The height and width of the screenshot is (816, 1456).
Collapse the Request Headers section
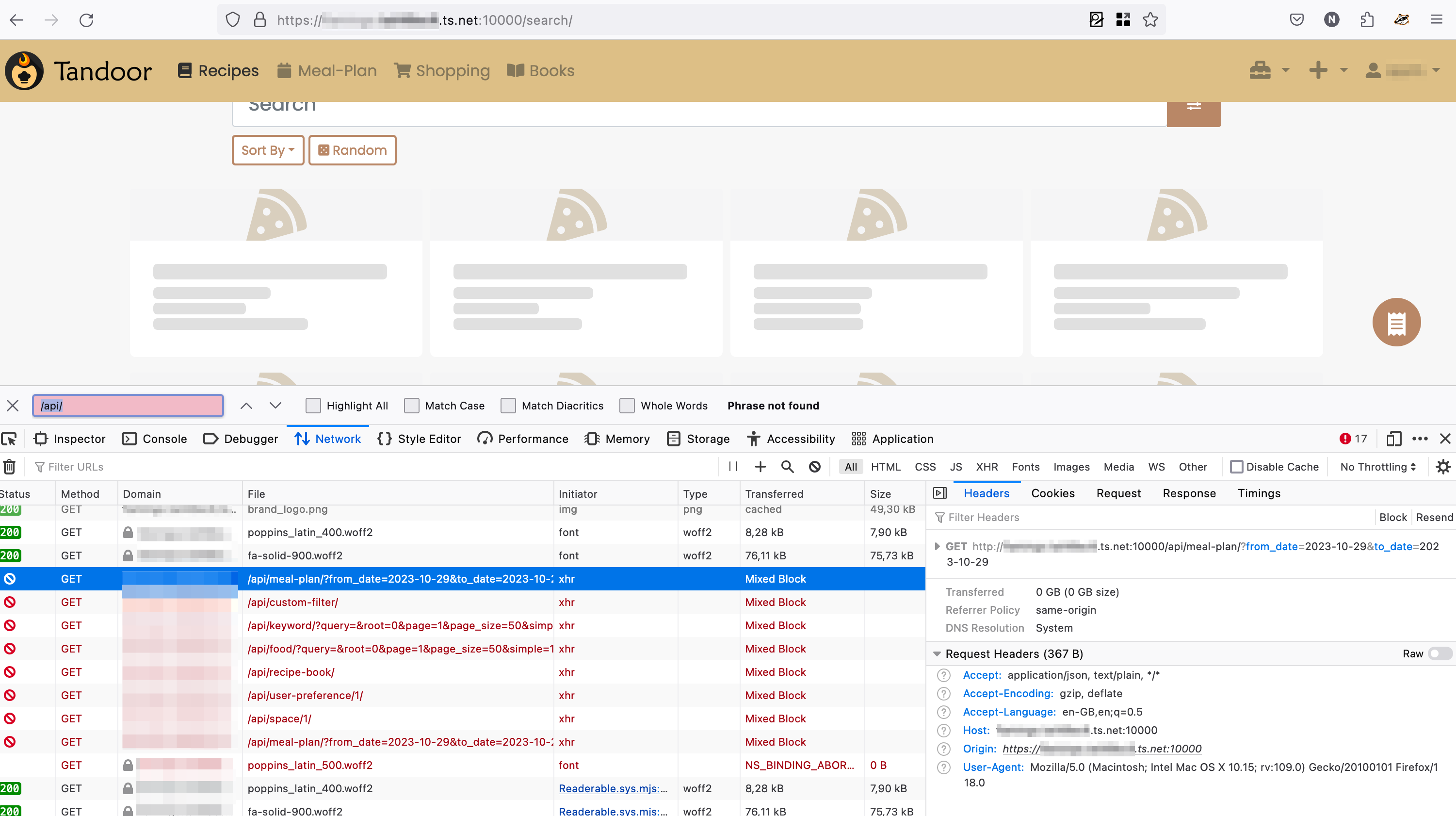click(x=937, y=653)
